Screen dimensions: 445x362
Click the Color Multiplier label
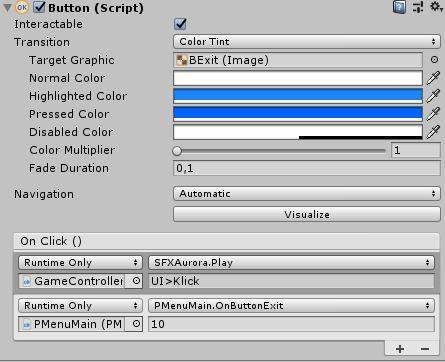(72, 150)
